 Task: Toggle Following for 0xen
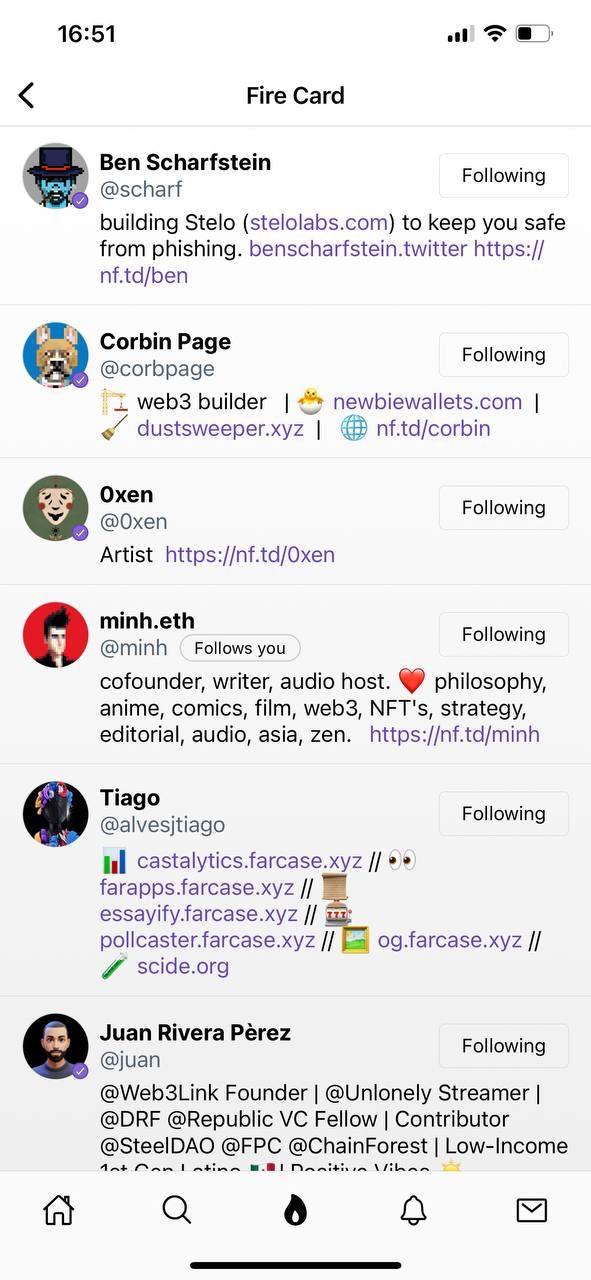pyautogui.click(x=504, y=508)
